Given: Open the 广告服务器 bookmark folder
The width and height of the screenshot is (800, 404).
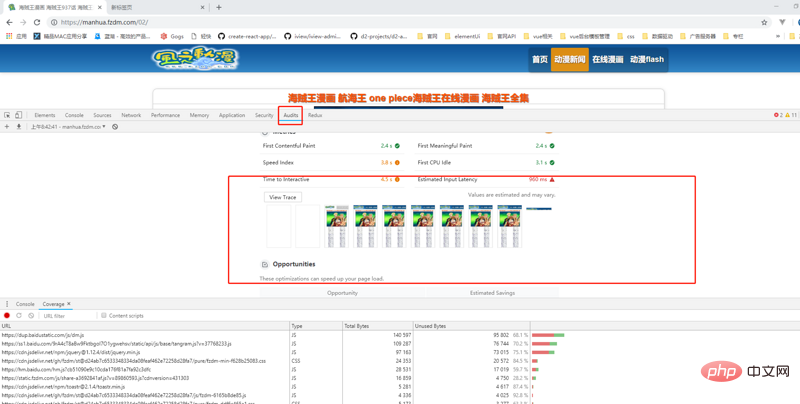Looking at the screenshot, I should pyautogui.click(x=697, y=36).
